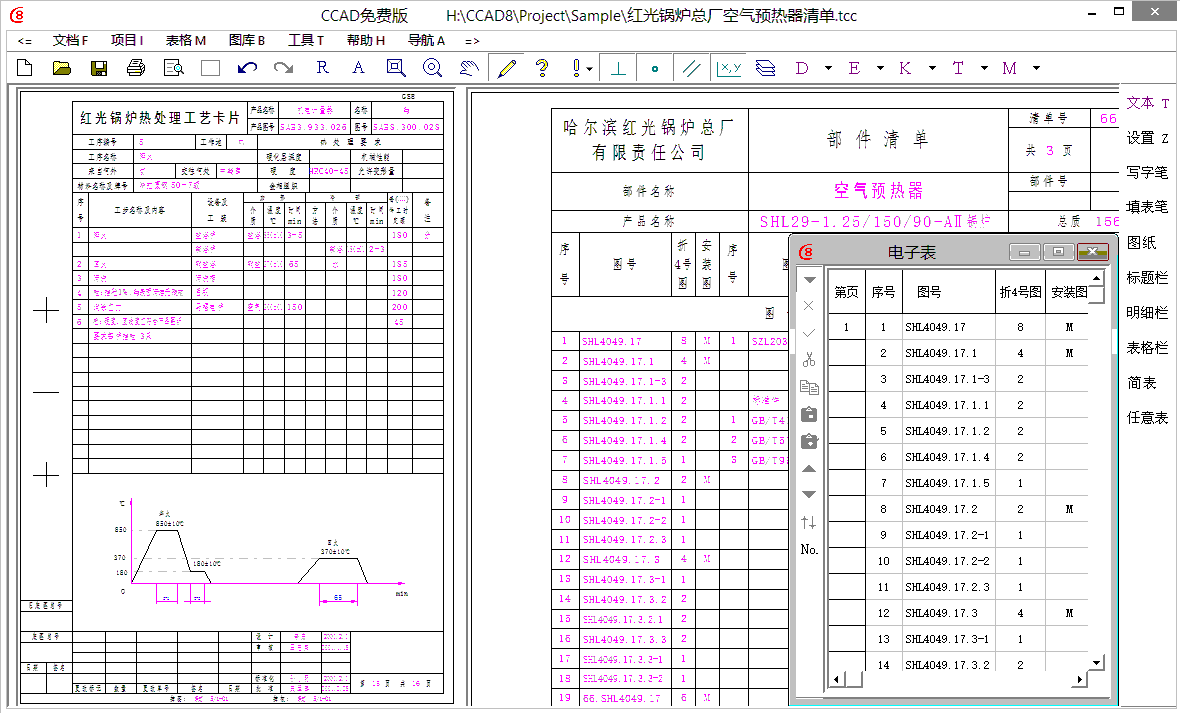1180x713 pixels.
Task: Select the hand pan tool
Action: click(469, 68)
